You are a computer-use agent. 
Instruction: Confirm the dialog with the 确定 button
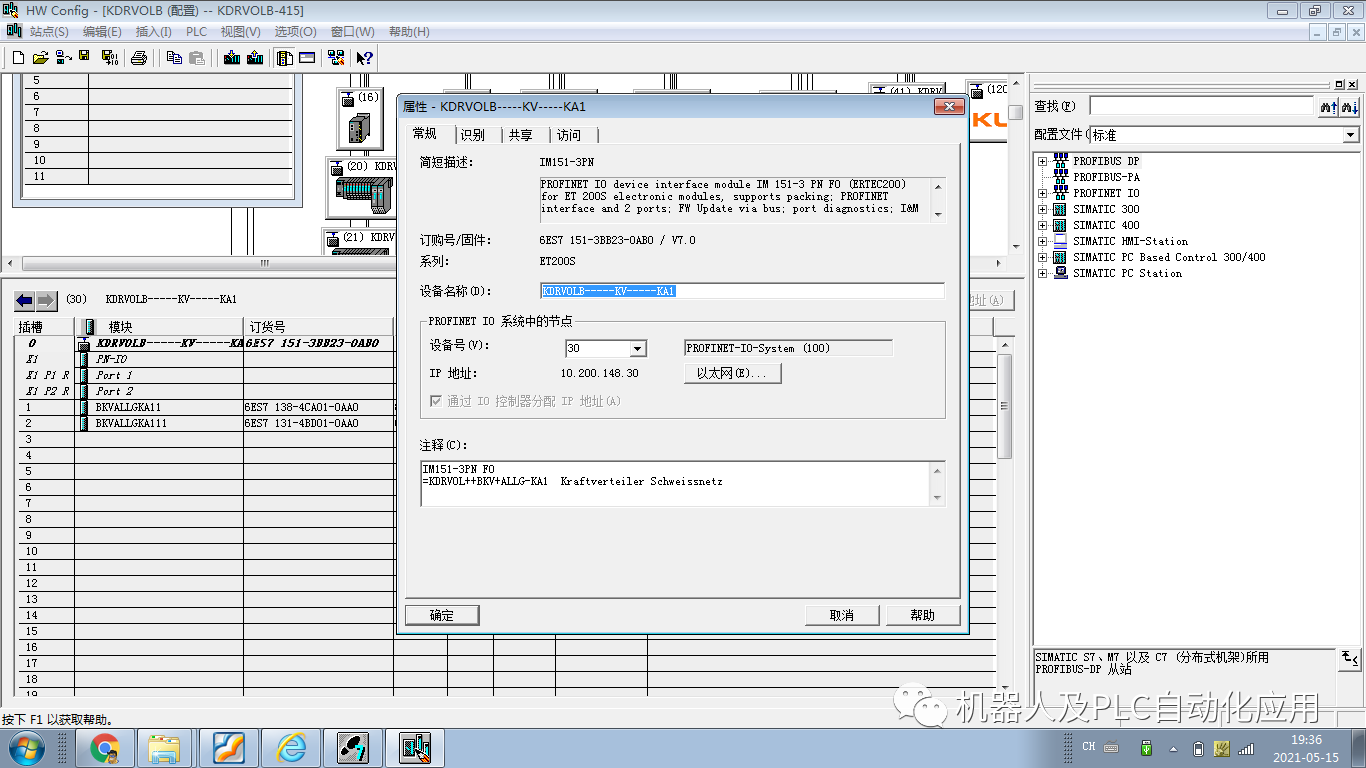pyautogui.click(x=441, y=615)
